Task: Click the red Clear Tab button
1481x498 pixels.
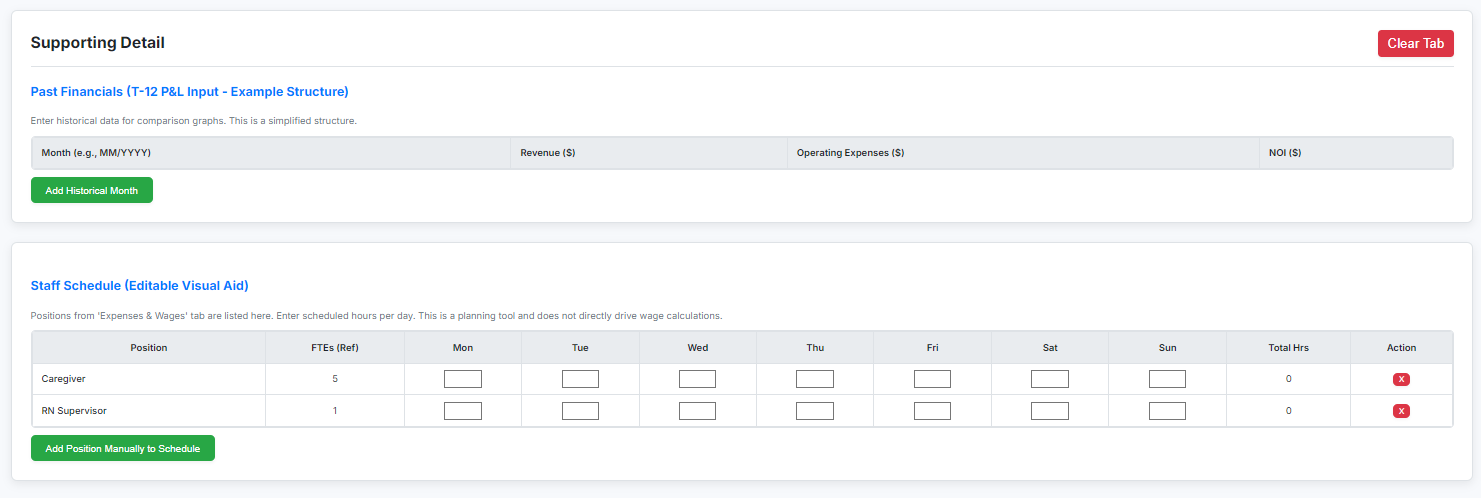Action: coord(1415,43)
